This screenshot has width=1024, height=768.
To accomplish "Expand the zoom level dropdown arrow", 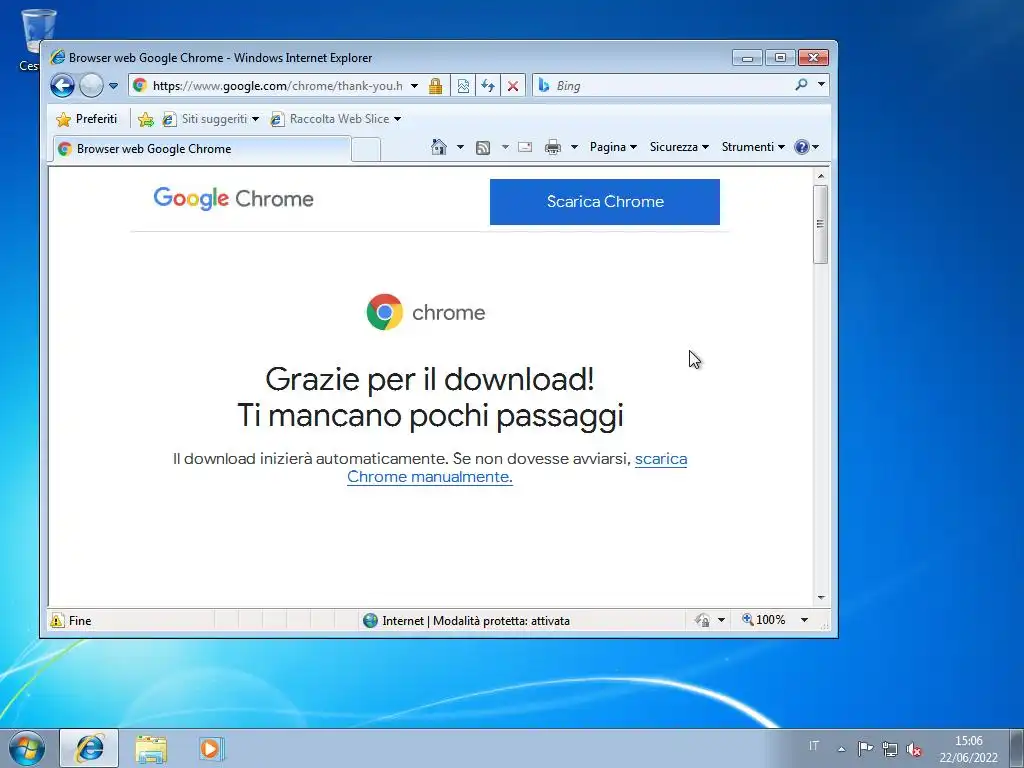I will [805, 620].
